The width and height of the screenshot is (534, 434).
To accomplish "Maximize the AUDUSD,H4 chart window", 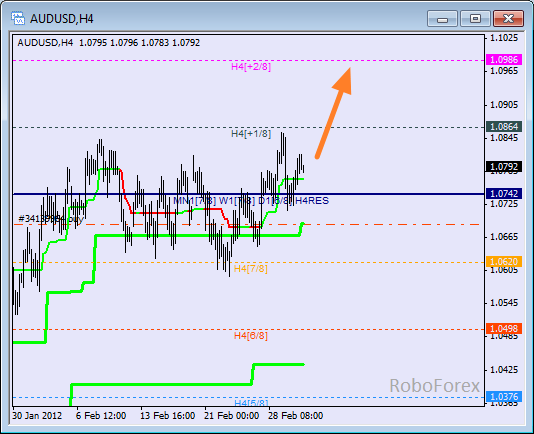I will 475,19.
